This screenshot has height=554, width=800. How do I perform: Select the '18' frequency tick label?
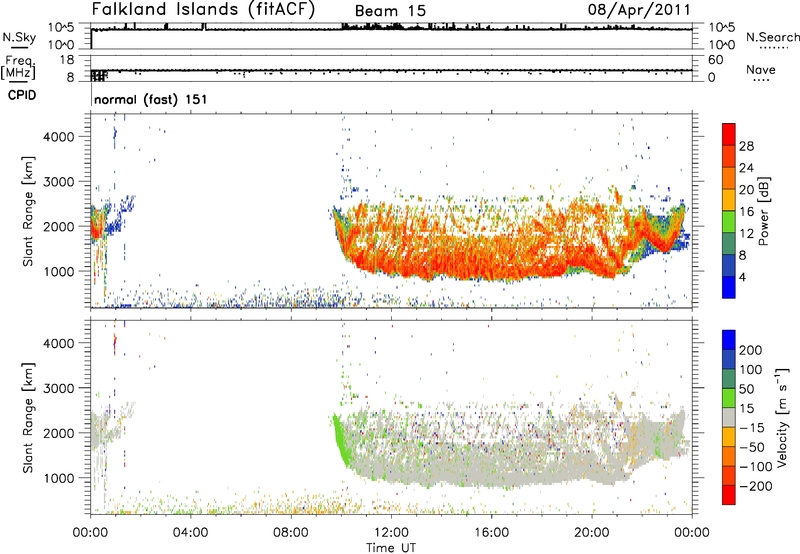(x=67, y=60)
